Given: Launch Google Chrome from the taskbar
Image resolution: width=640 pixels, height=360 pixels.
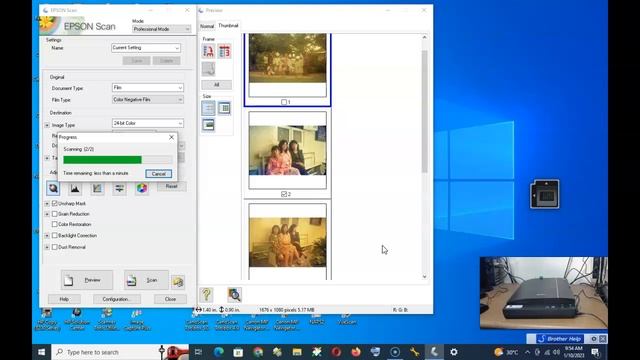Looking at the screenshot, I should point(258,352).
